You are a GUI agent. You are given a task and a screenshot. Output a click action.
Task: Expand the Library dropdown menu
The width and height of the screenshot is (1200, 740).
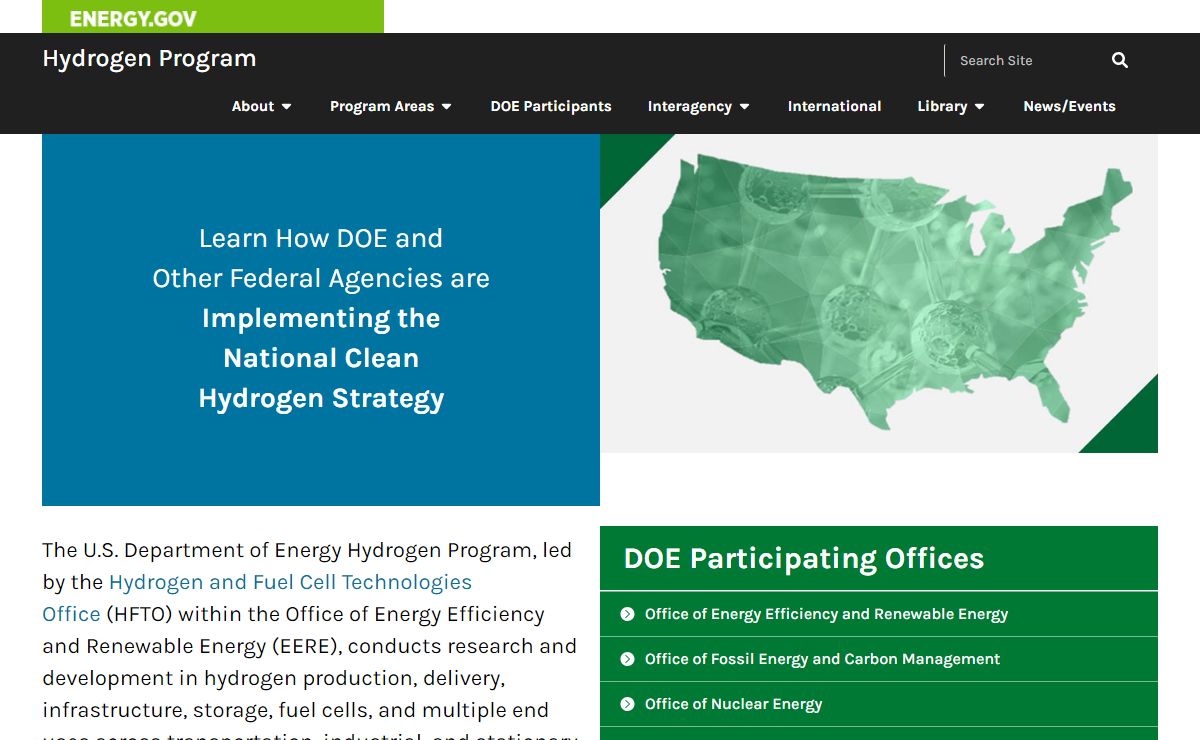950,106
